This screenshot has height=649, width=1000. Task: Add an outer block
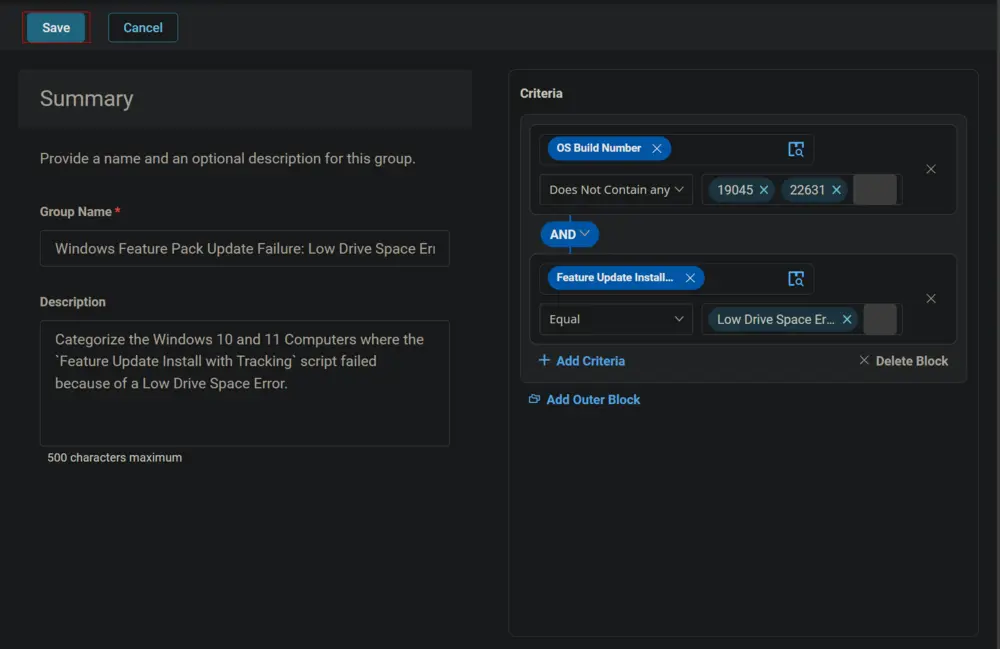pos(584,400)
